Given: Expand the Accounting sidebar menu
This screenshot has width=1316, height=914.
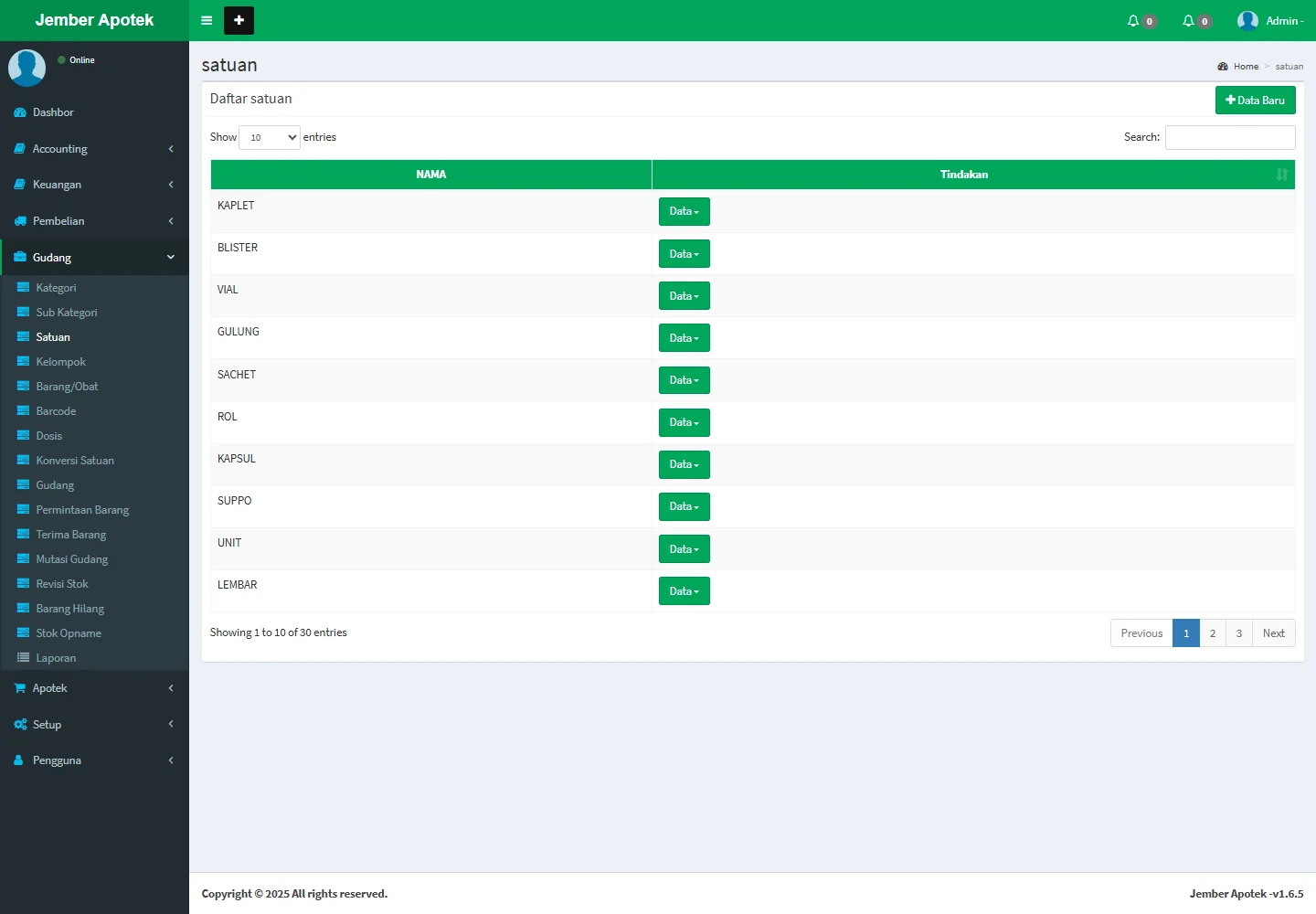Looking at the screenshot, I should click(94, 149).
